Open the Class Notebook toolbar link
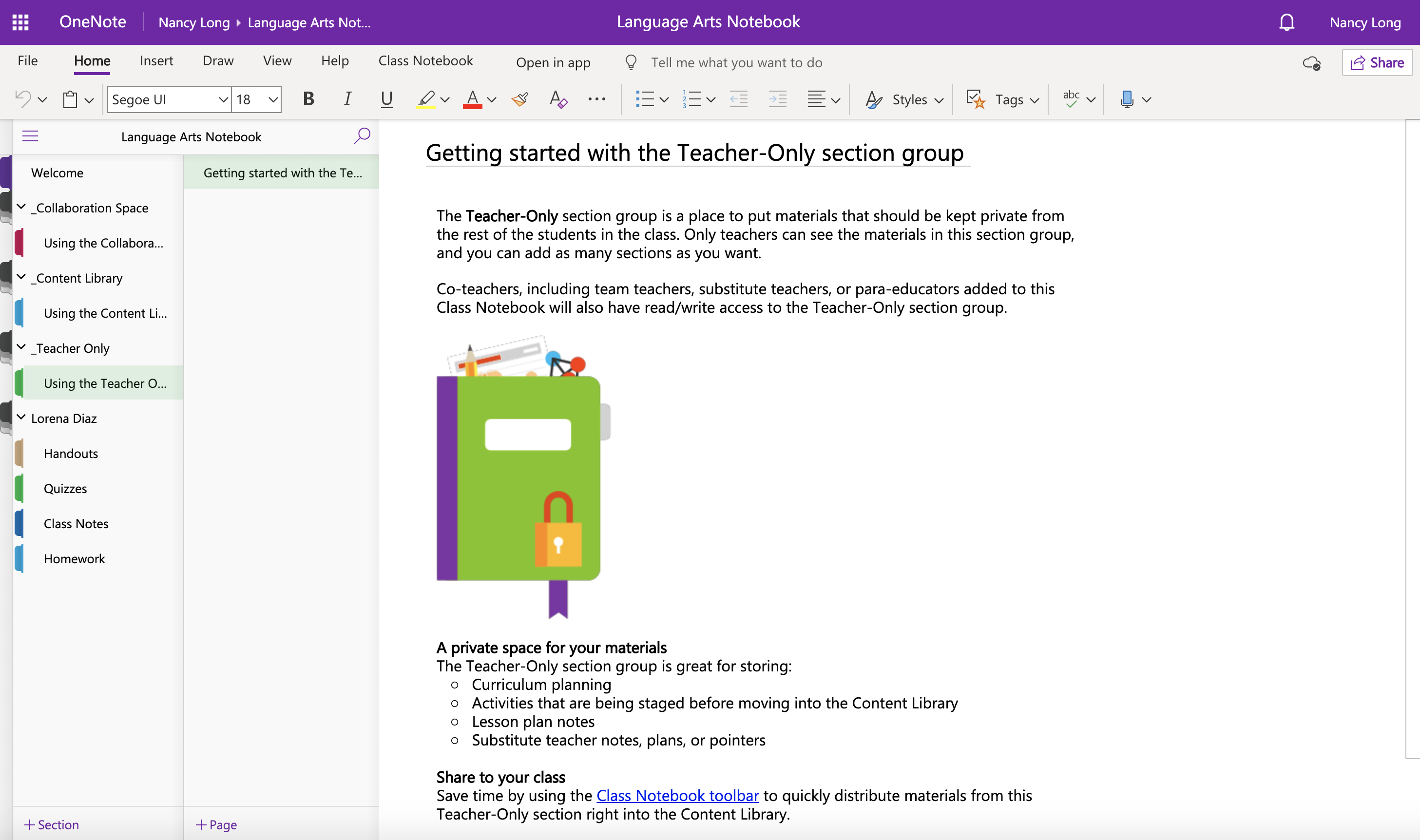 point(677,795)
